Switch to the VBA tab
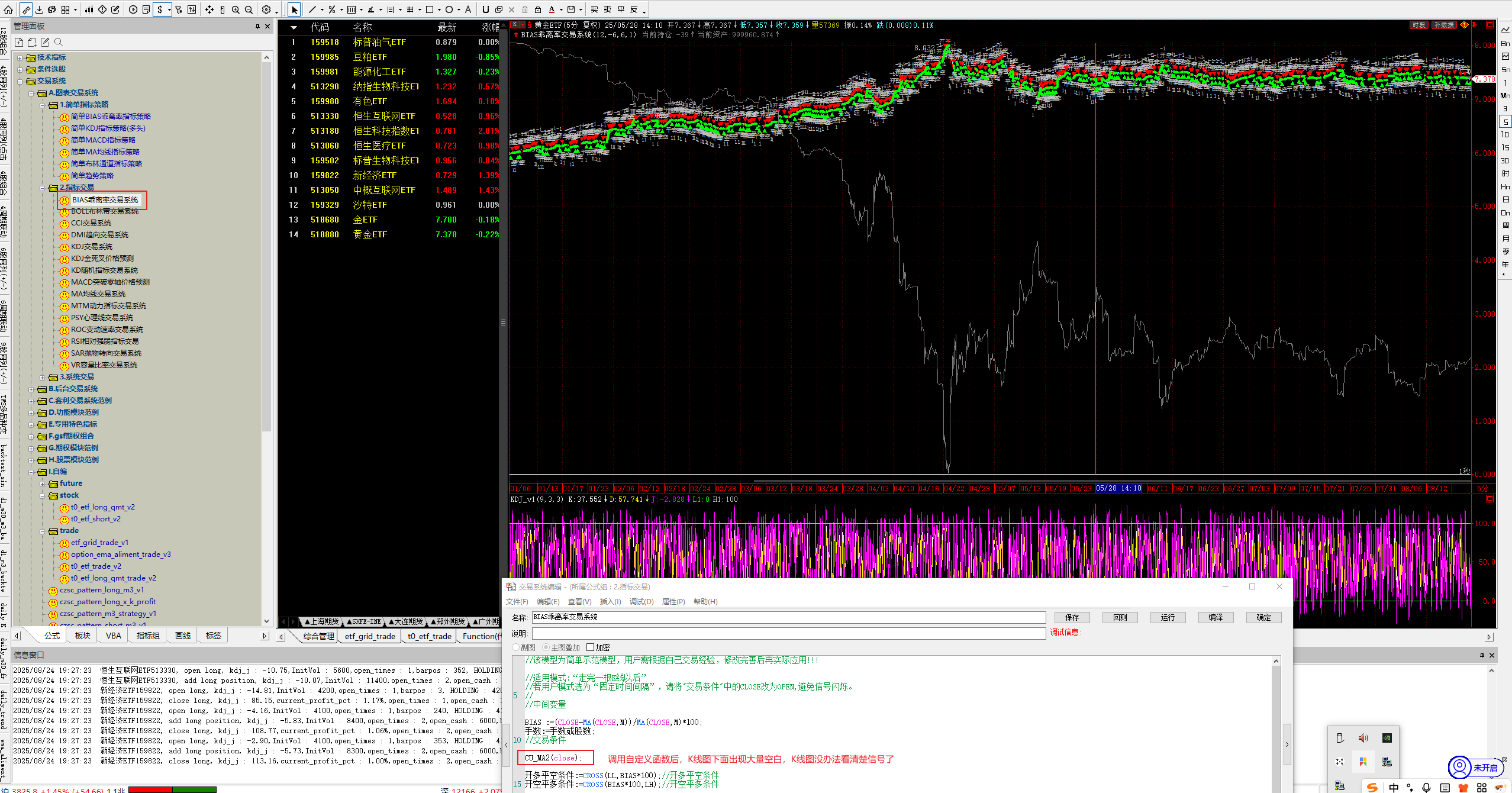The height and width of the screenshot is (793, 1512). (x=113, y=636)
